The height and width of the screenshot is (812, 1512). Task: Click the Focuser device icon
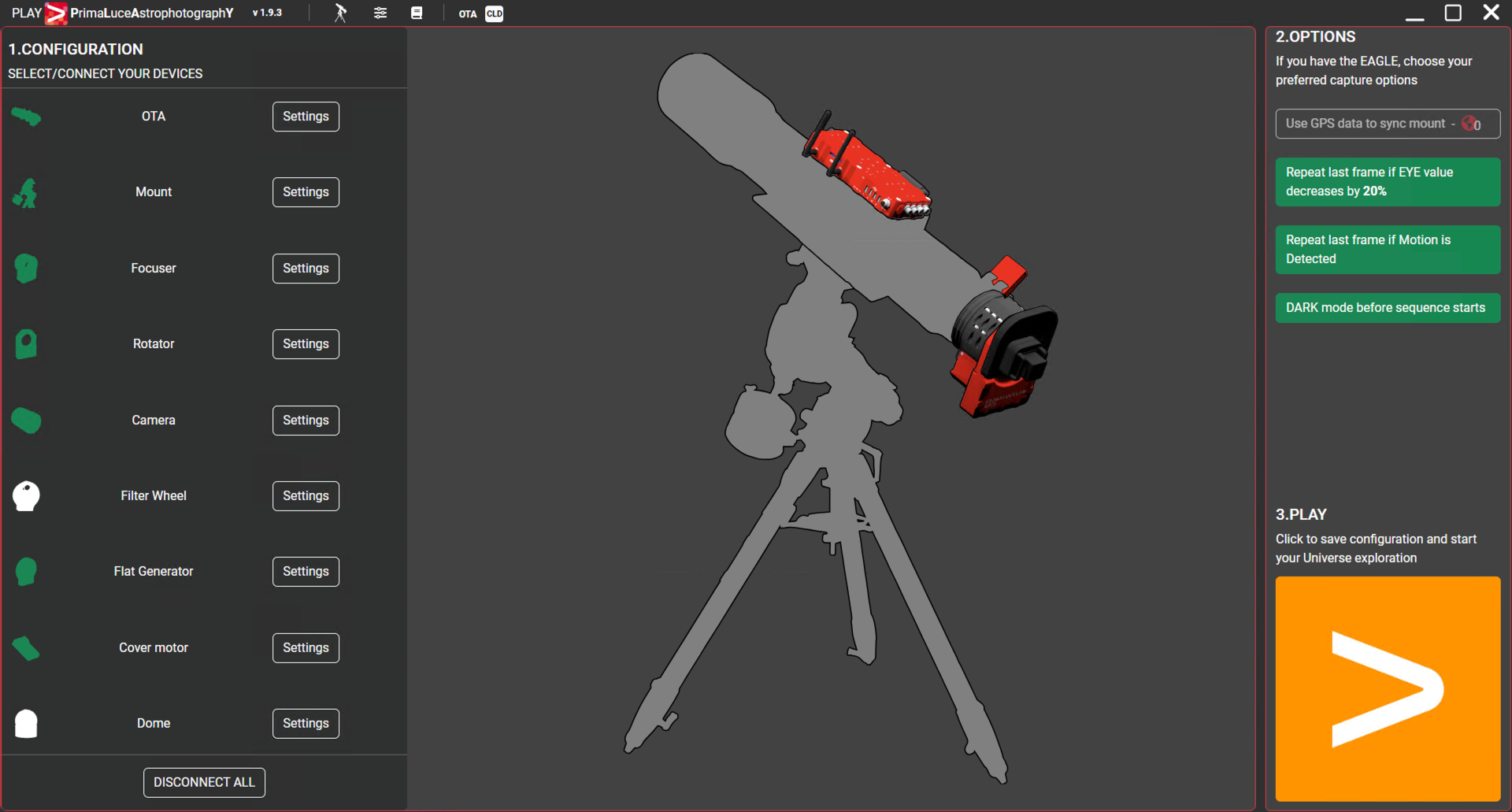tap(26, 269)
